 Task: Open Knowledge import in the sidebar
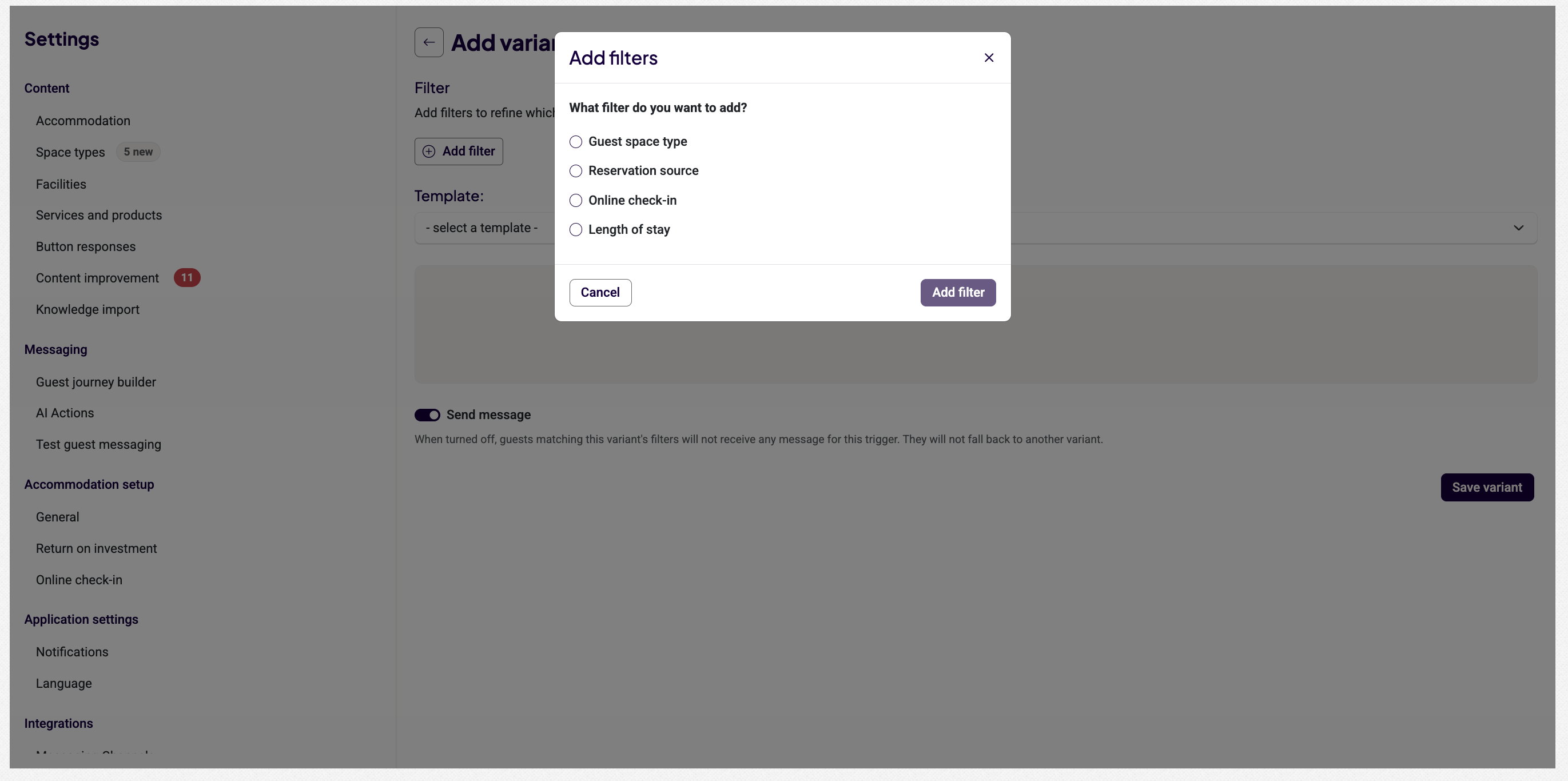pyautogui.click(x=87, y=309)
